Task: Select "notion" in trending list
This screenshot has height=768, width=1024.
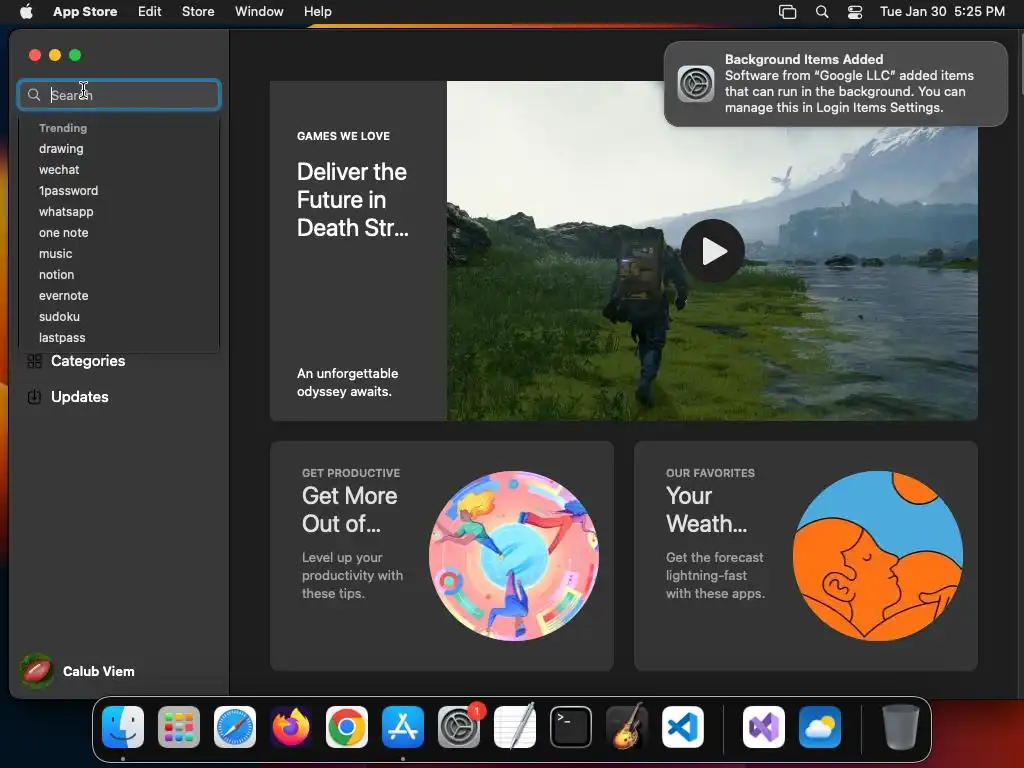Action: [56, 274]
